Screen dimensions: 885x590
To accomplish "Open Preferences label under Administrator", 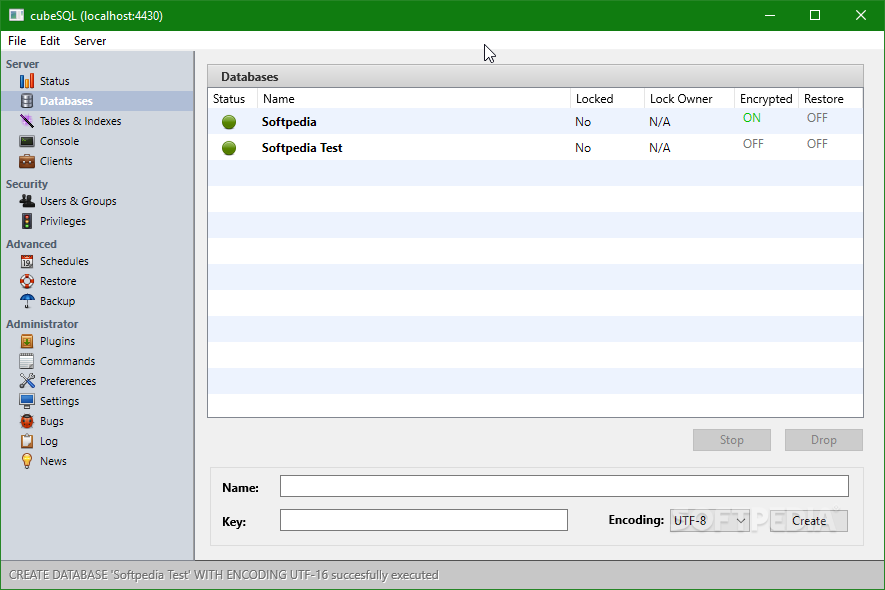I will tap(68, 381).
